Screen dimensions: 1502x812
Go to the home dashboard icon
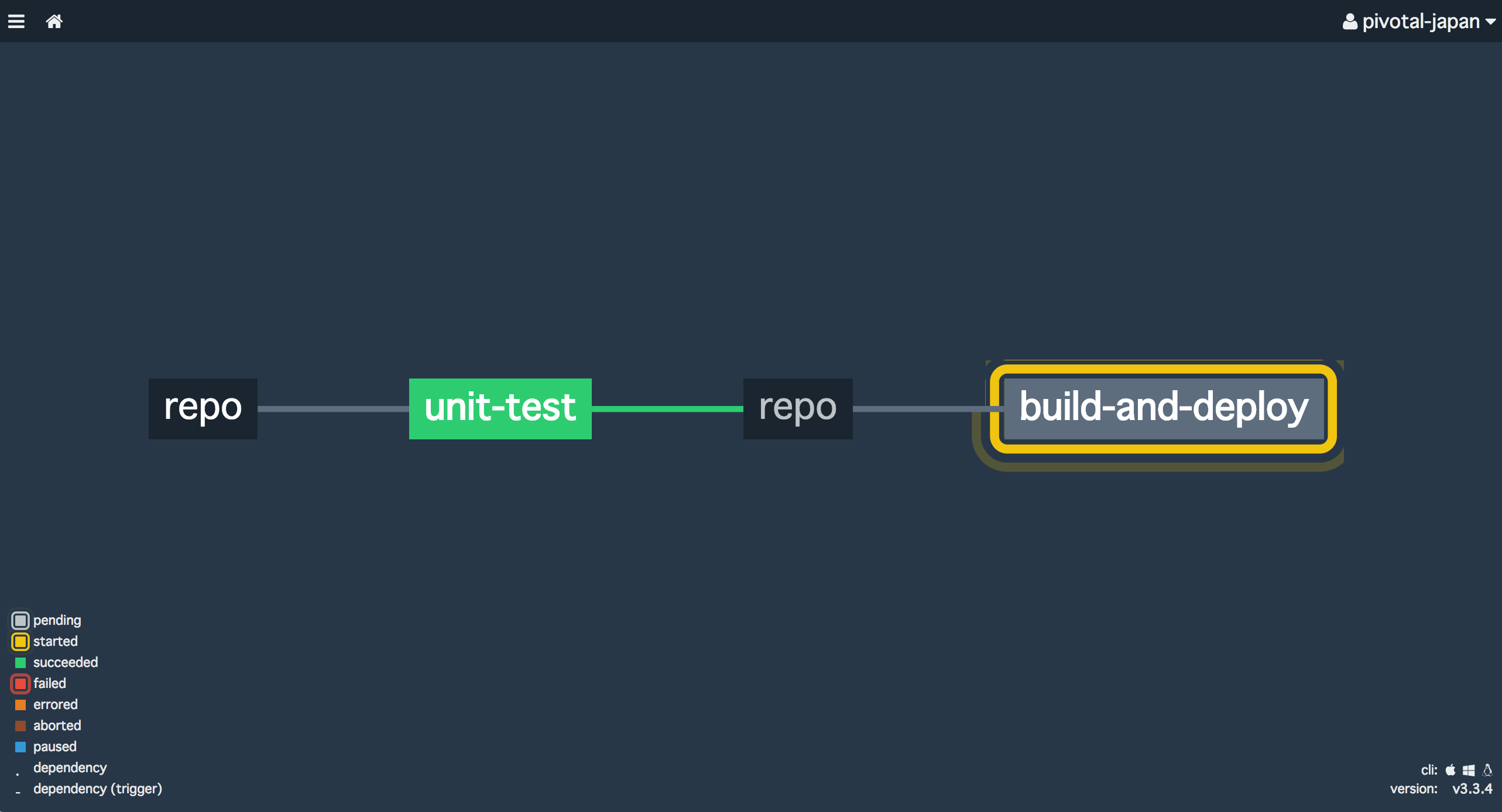tap(54, 22)
